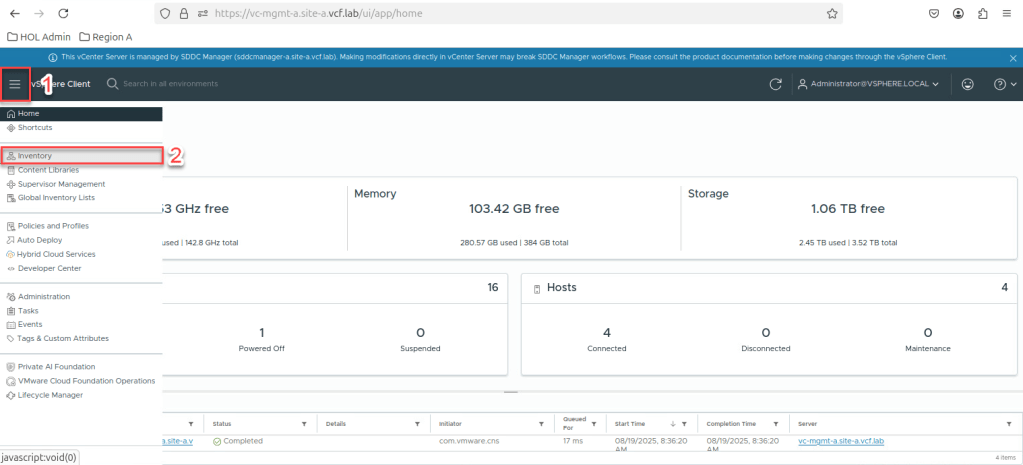Open Content Libraries from the side menu
The width and height of the screenshot is (1023, 465).
(48, 170)
